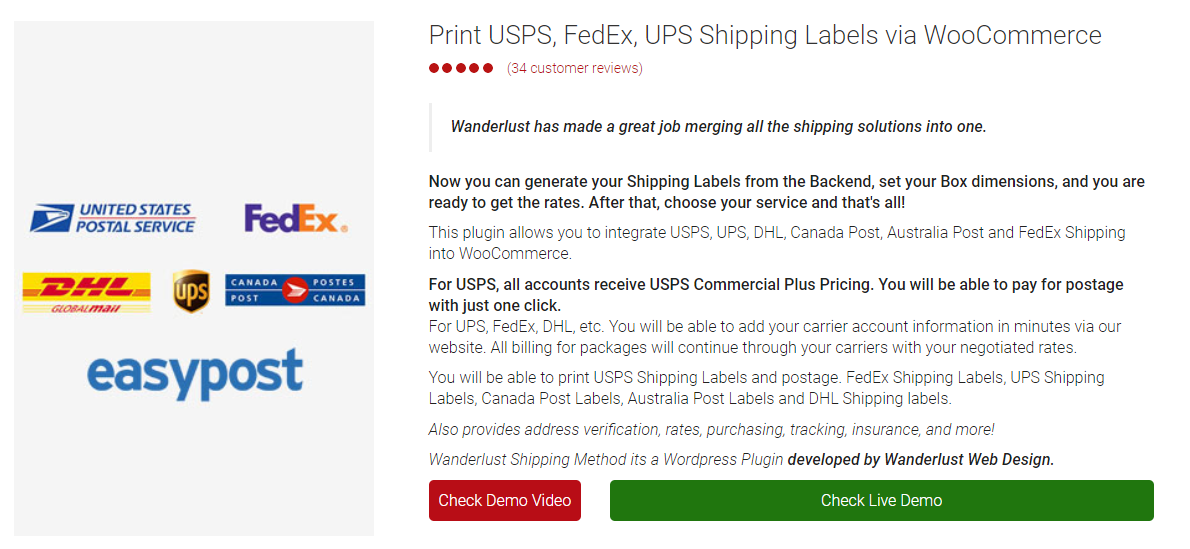Click the second red rating dot
Viewport: 1190px width, 549px height.
(448, 68)
